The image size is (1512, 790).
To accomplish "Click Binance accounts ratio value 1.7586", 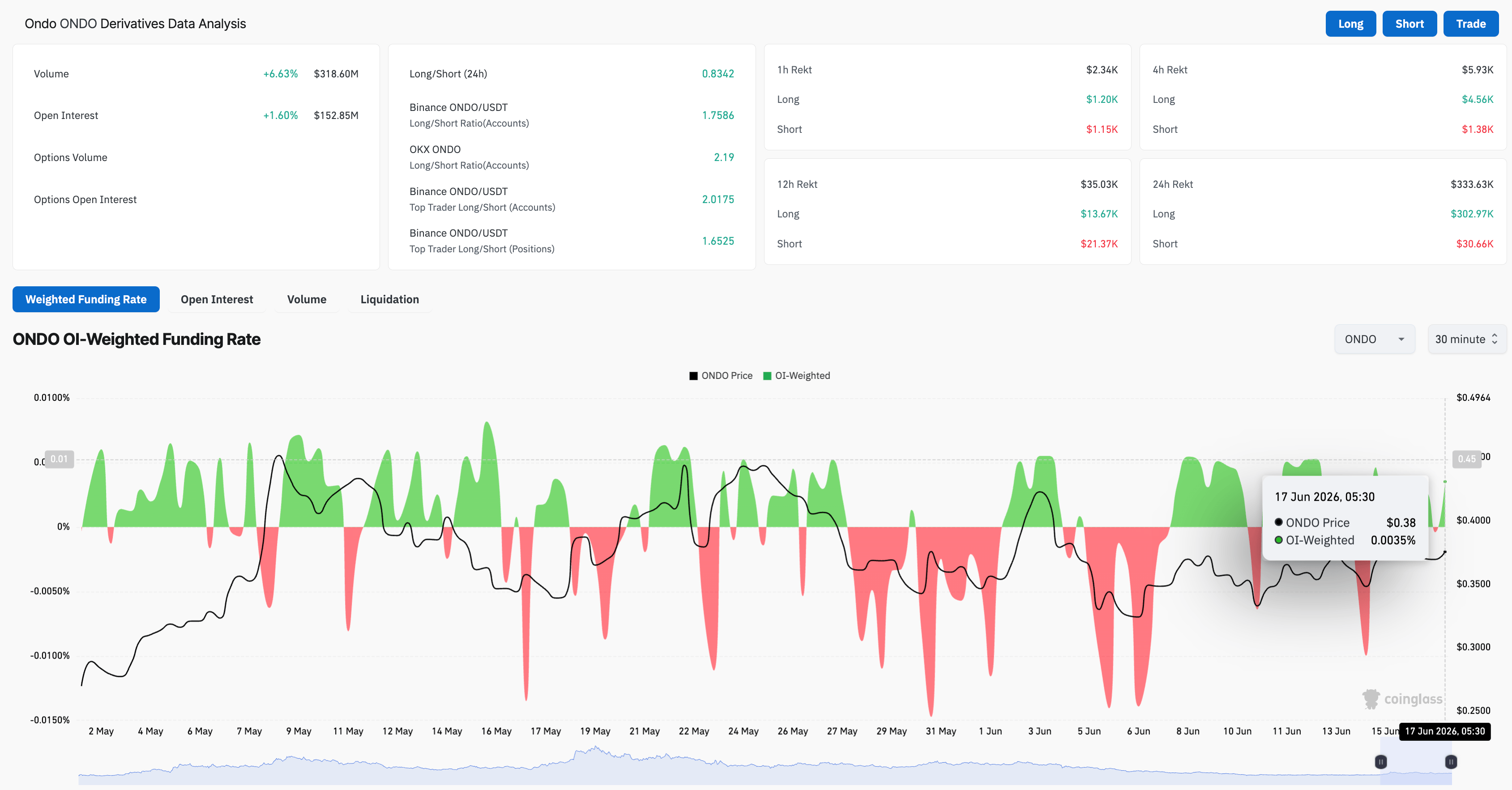I will click(x=718, y=115).
